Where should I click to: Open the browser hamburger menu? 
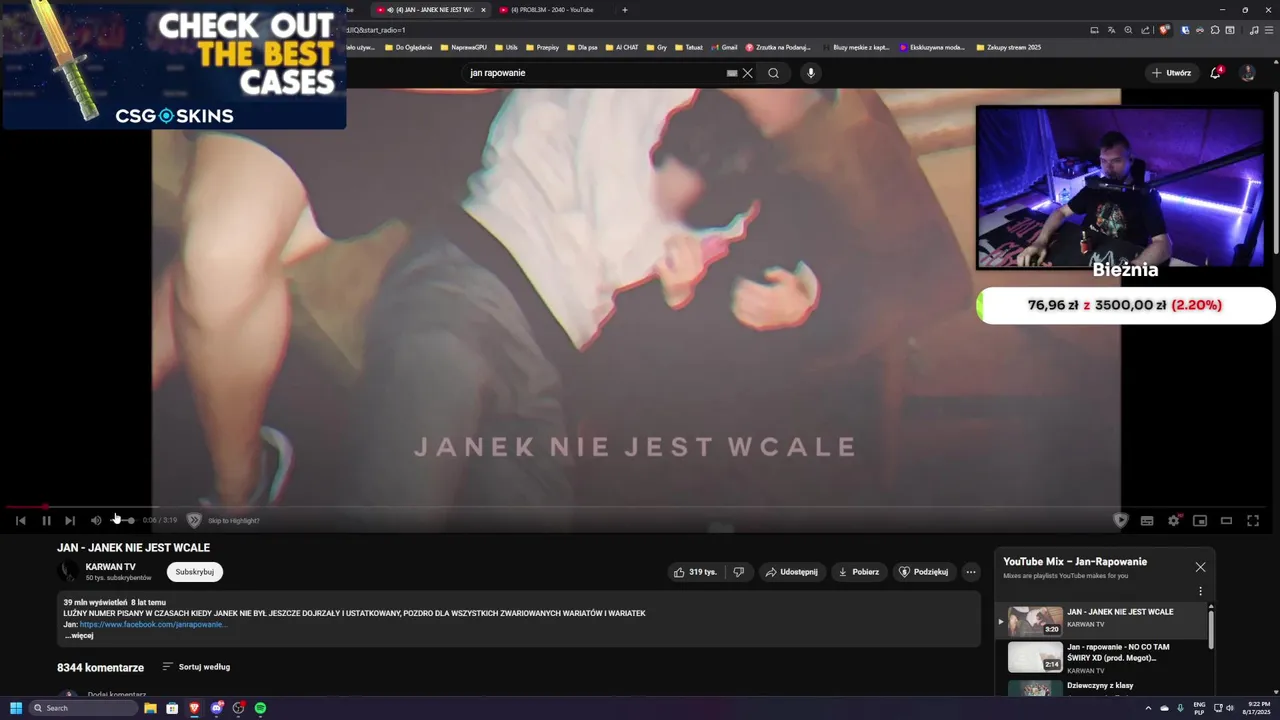click(x=1268, y=30)
